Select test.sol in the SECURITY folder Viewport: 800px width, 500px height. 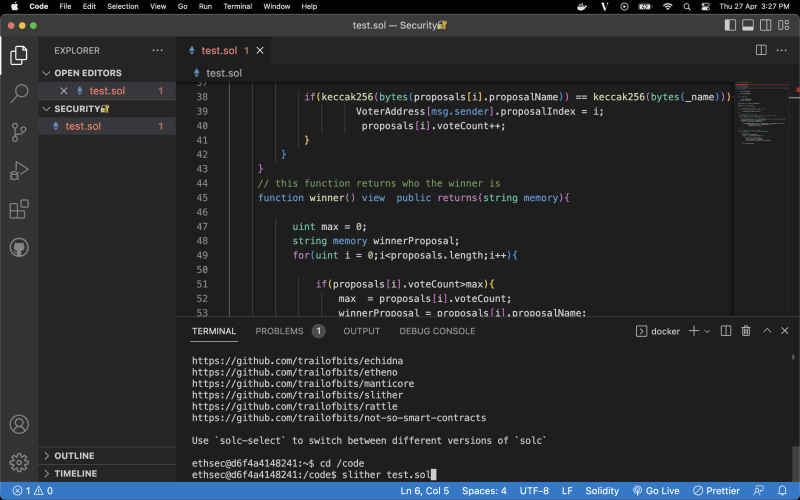107,126
